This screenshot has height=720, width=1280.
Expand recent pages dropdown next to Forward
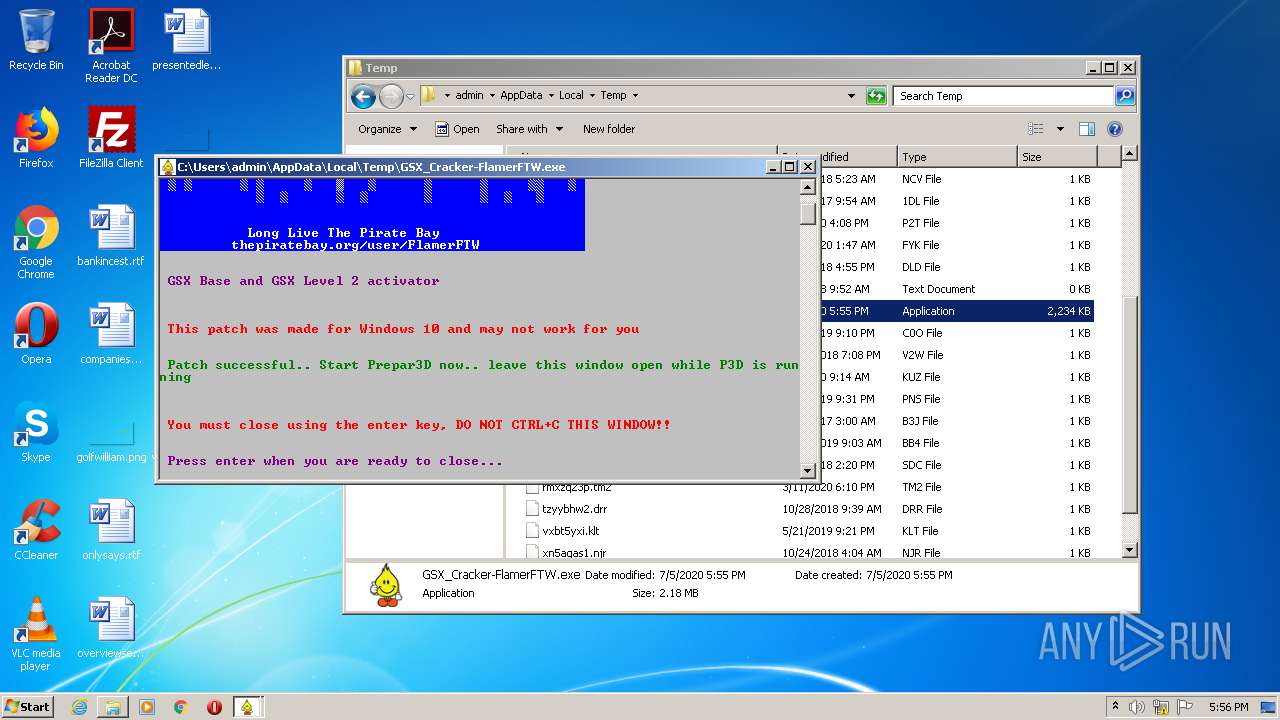(x=410, y=97)
